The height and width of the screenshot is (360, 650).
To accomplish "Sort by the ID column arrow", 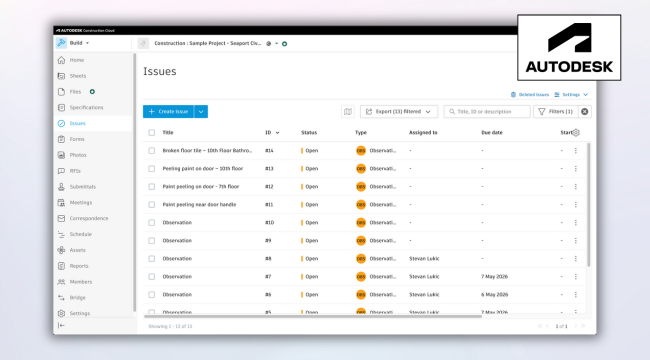I will (x=277, y=133).
